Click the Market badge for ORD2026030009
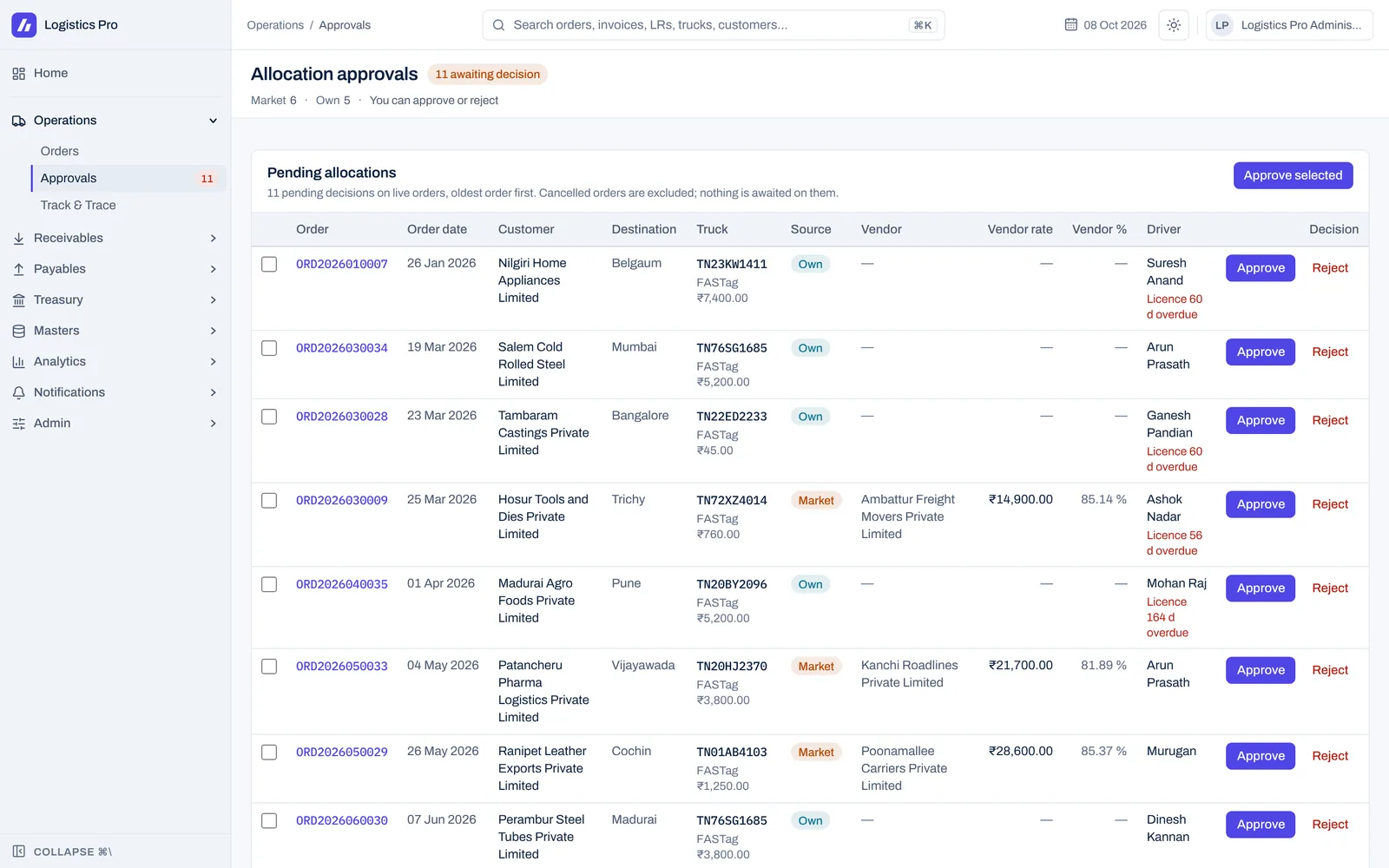 (816, 501)
